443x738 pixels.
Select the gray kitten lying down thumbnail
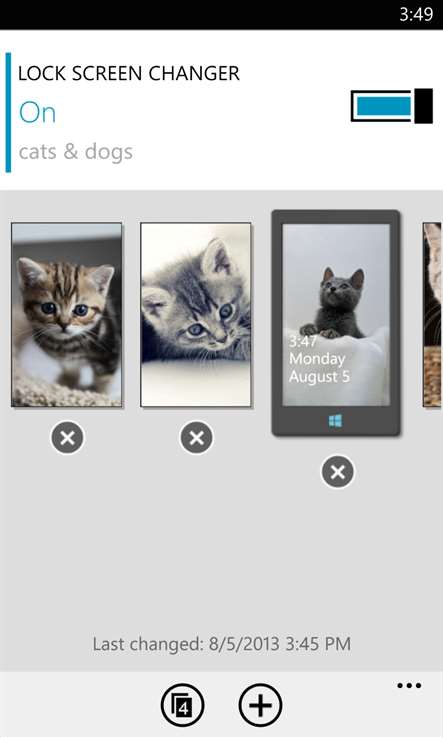coord(196,314)
